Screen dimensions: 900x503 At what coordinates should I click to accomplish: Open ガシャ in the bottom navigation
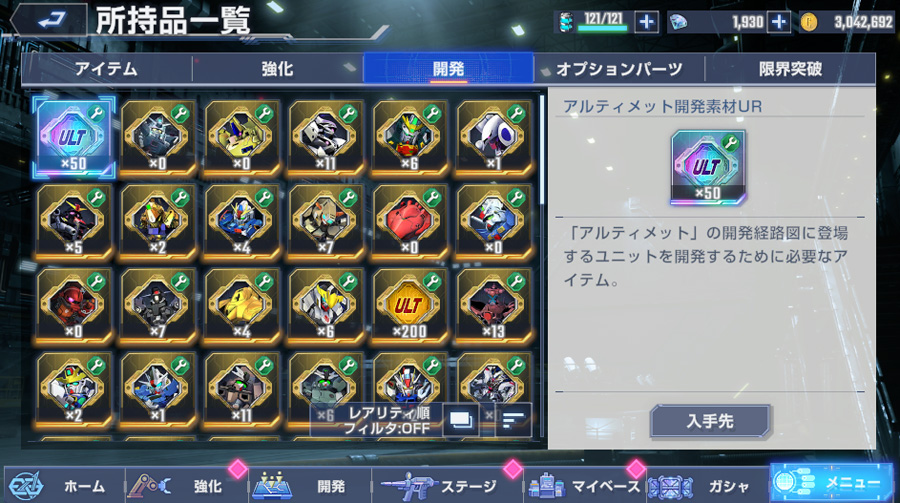pyautogui.click(x=708, y=486)
